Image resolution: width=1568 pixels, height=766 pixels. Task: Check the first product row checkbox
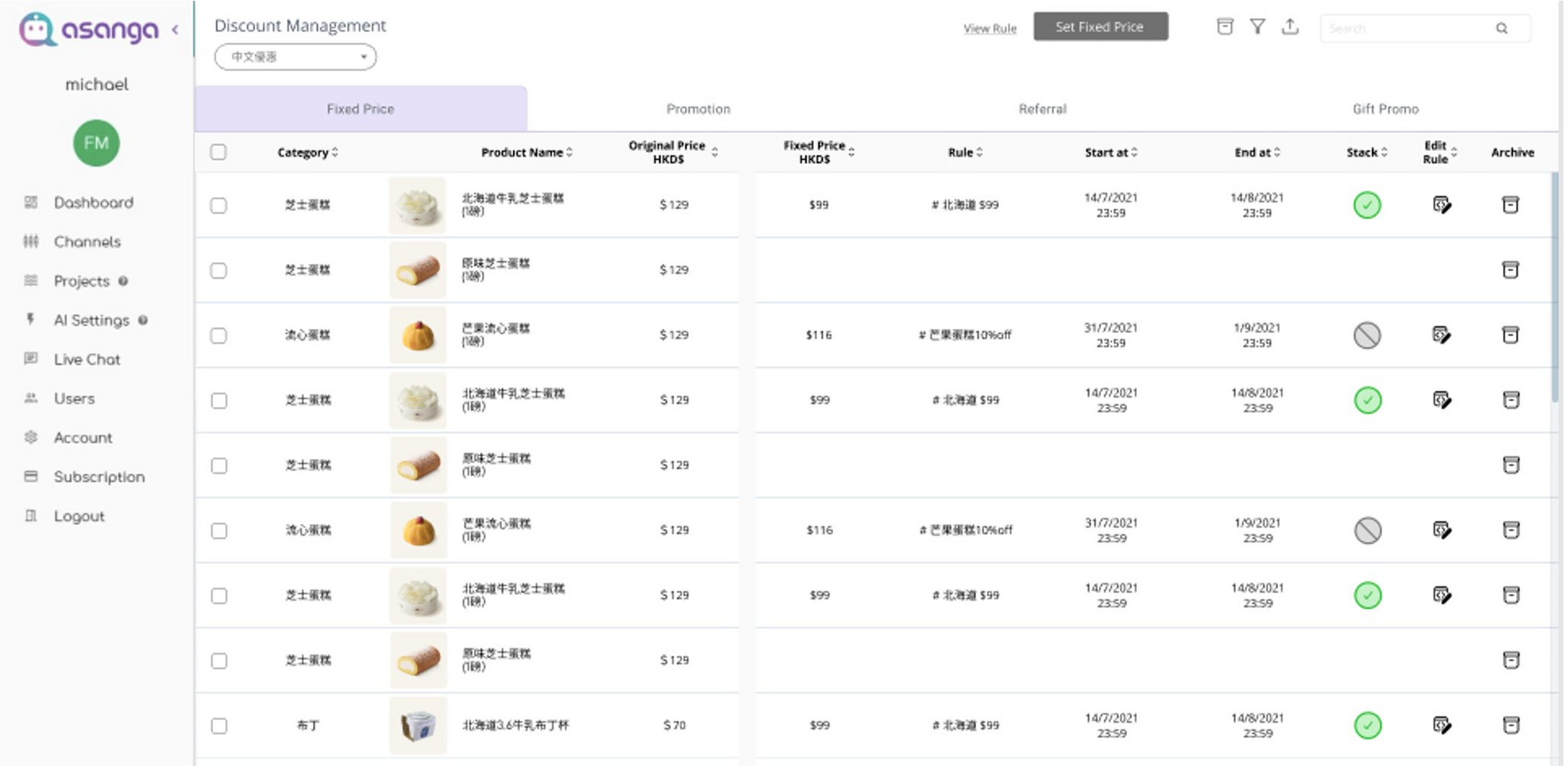click(219, 205)
